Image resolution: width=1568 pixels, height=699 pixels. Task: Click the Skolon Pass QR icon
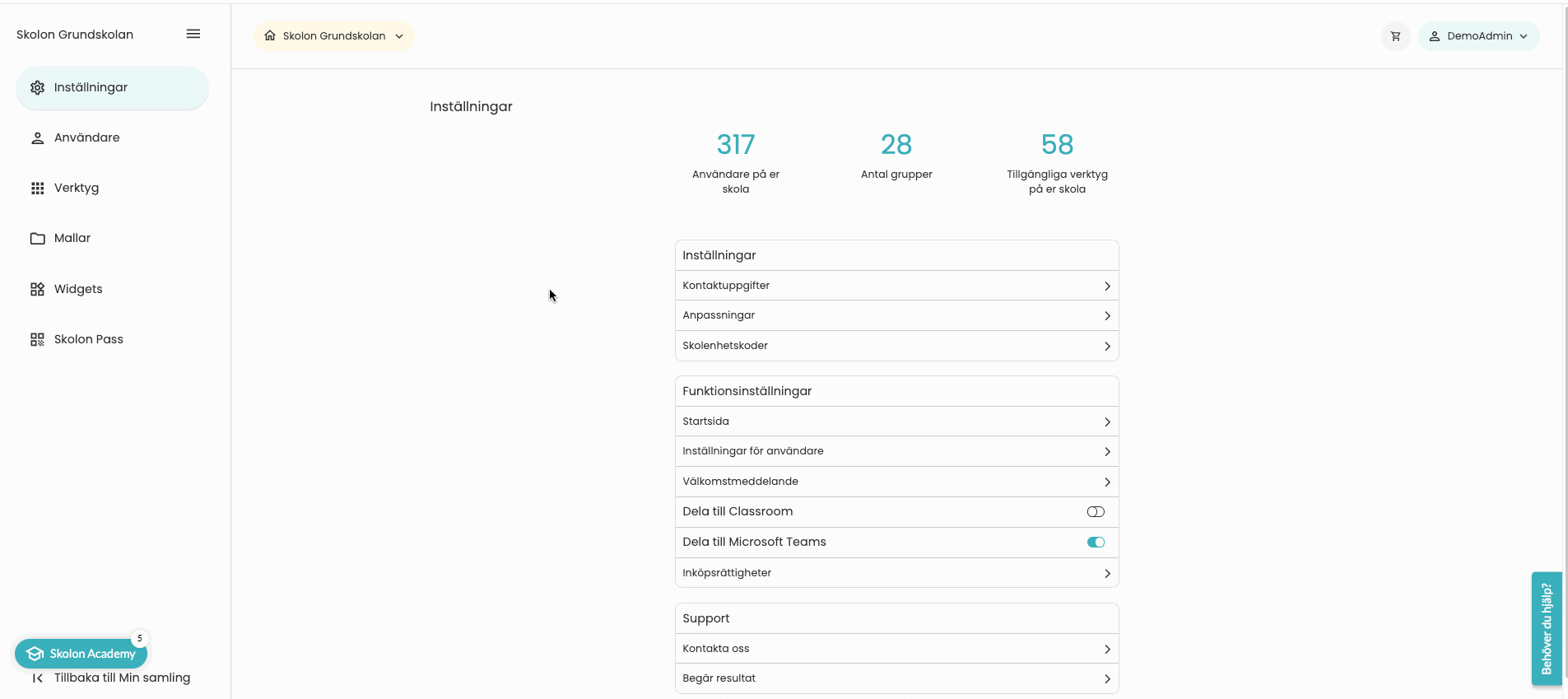click(x=38, y=339)
